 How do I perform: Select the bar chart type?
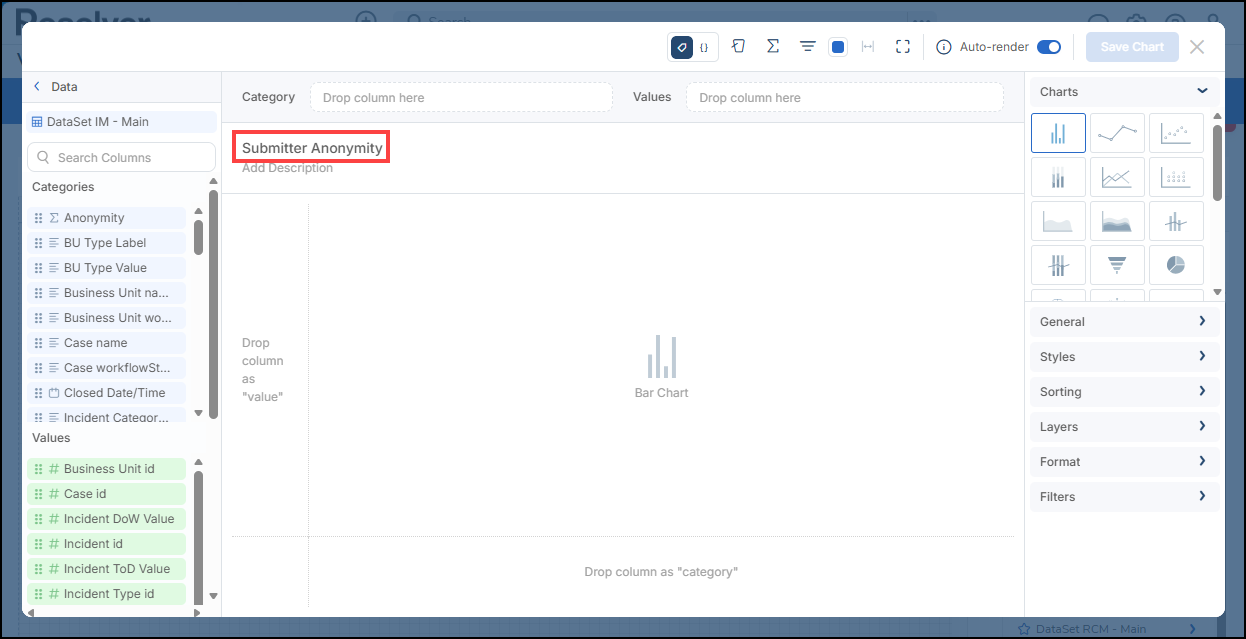pos(1058,133)
